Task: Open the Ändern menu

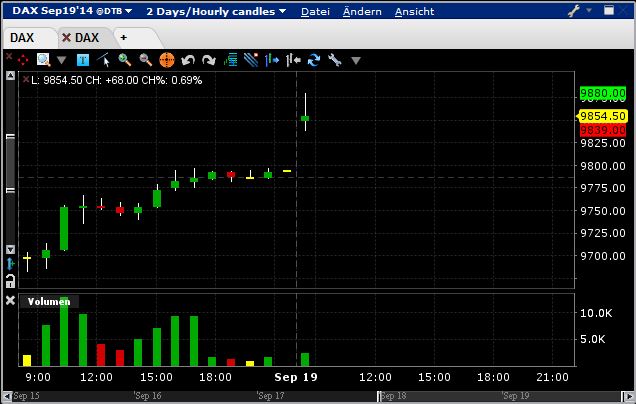Action: click(x=362, y=11)
